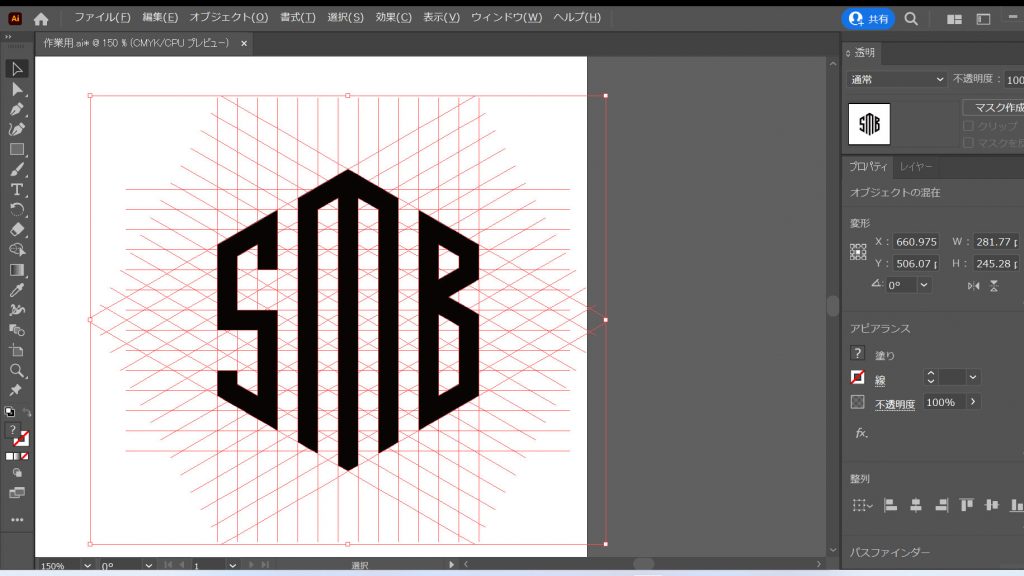The height and width of the screenshot is (576, 1024).
Task: Open the rotation angle dropdown in Transform
Action: point(923,285)
